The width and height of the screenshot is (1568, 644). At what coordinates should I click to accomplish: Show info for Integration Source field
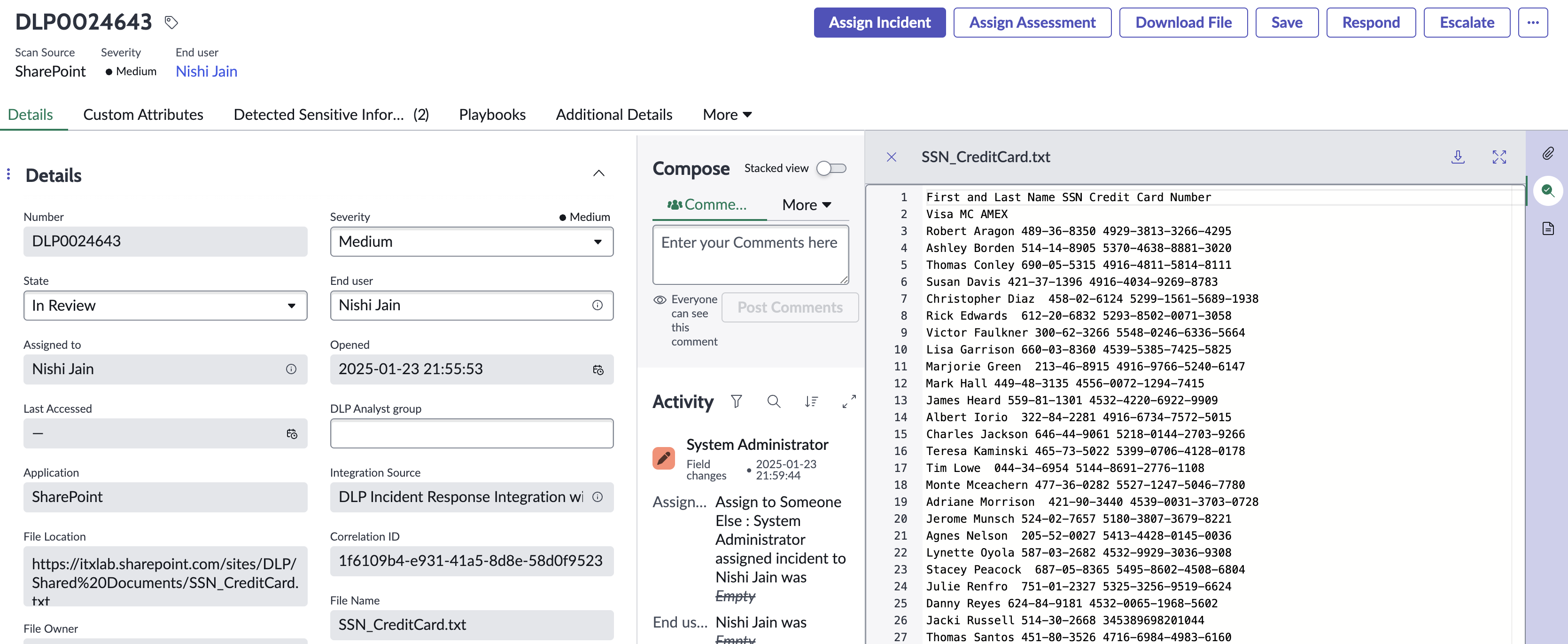[597, 497]
